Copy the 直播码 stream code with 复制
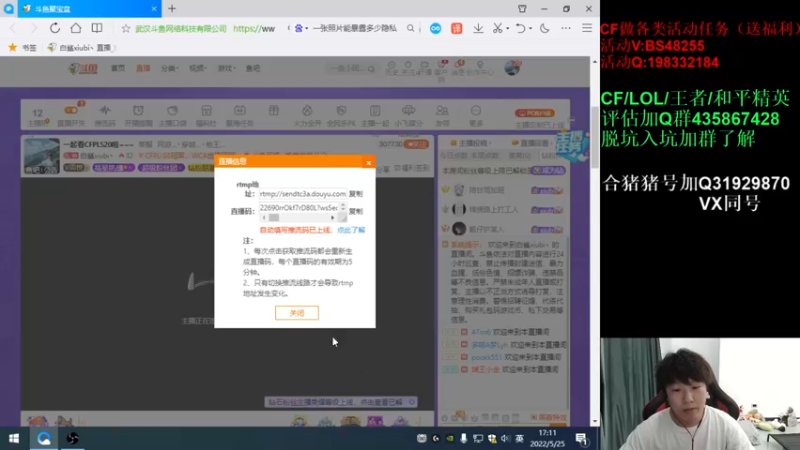Screen dimensions: 800x450 (356, 211)
